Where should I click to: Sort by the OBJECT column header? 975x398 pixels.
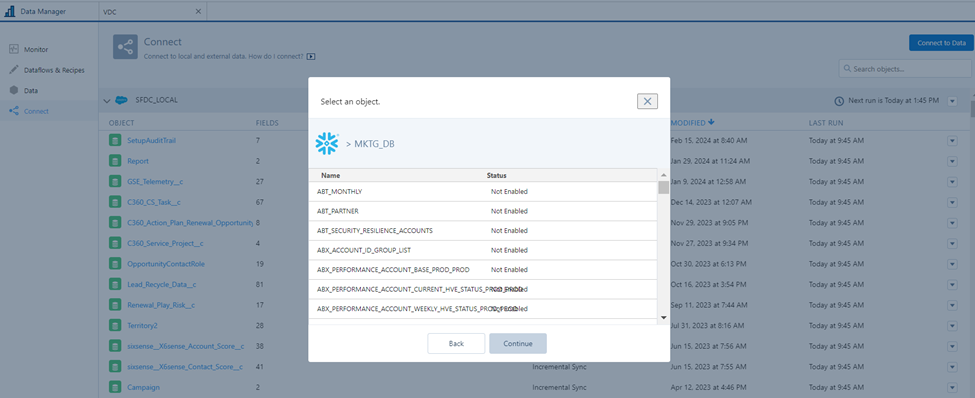[121, 123]
